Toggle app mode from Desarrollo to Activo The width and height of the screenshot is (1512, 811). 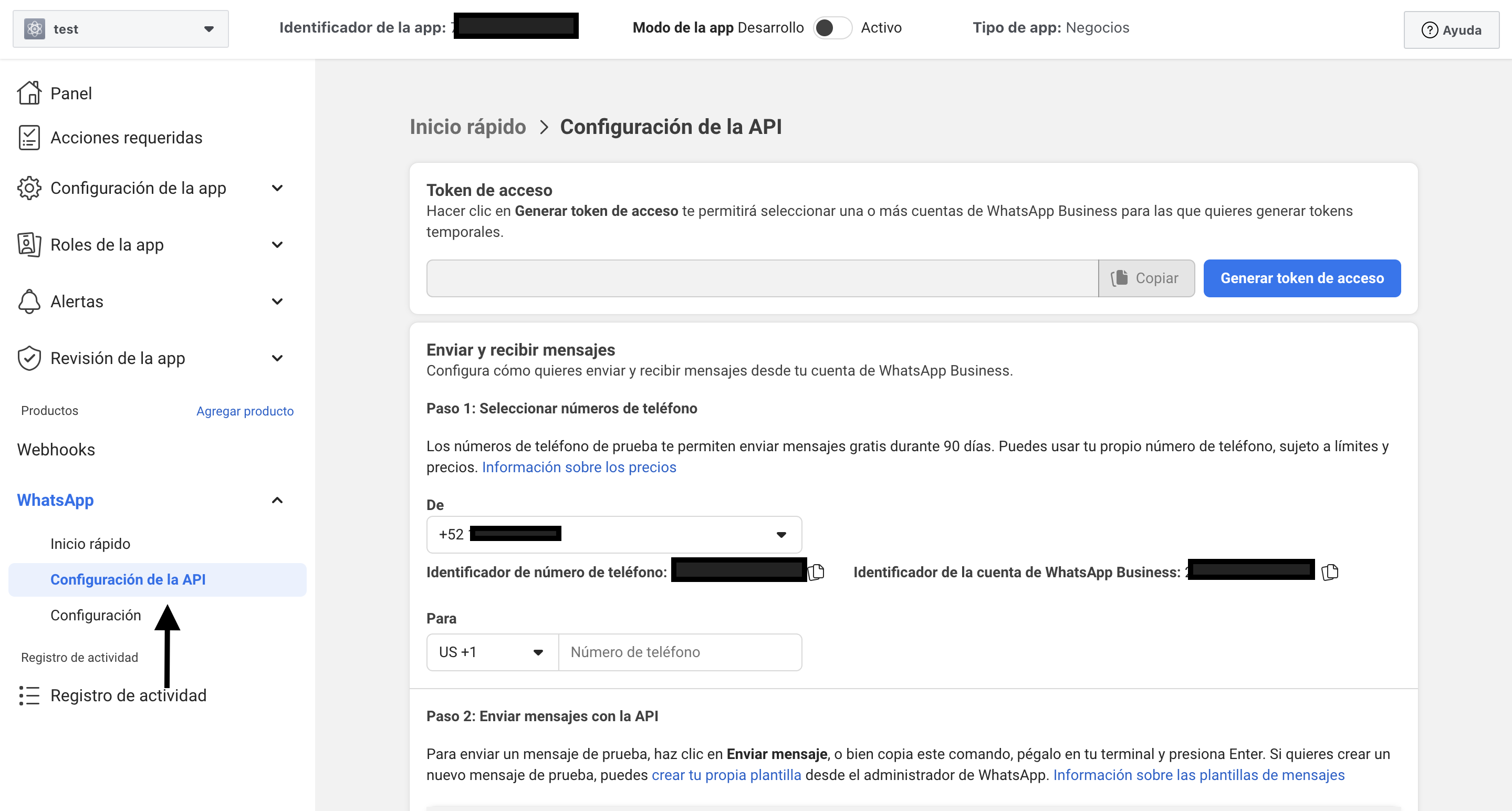[832, 28]
